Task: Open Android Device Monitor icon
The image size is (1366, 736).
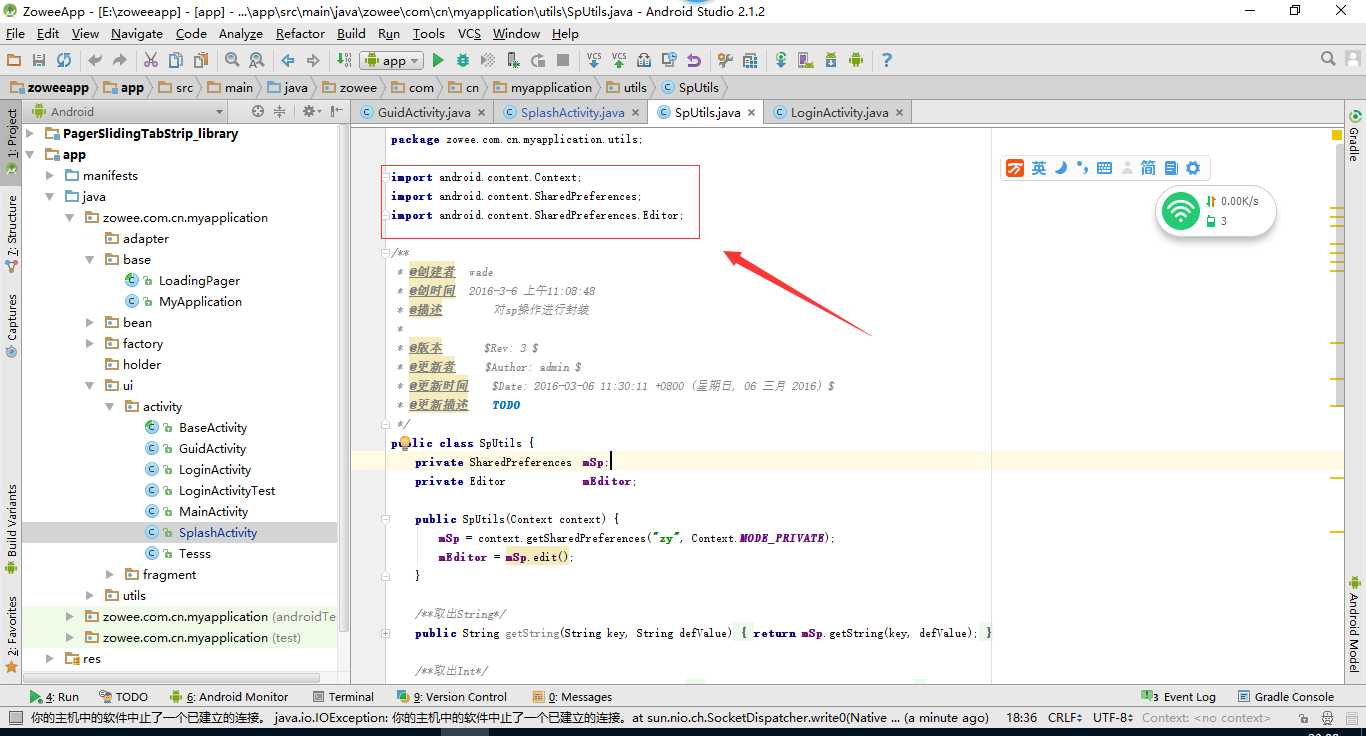Action: point(856,60)
